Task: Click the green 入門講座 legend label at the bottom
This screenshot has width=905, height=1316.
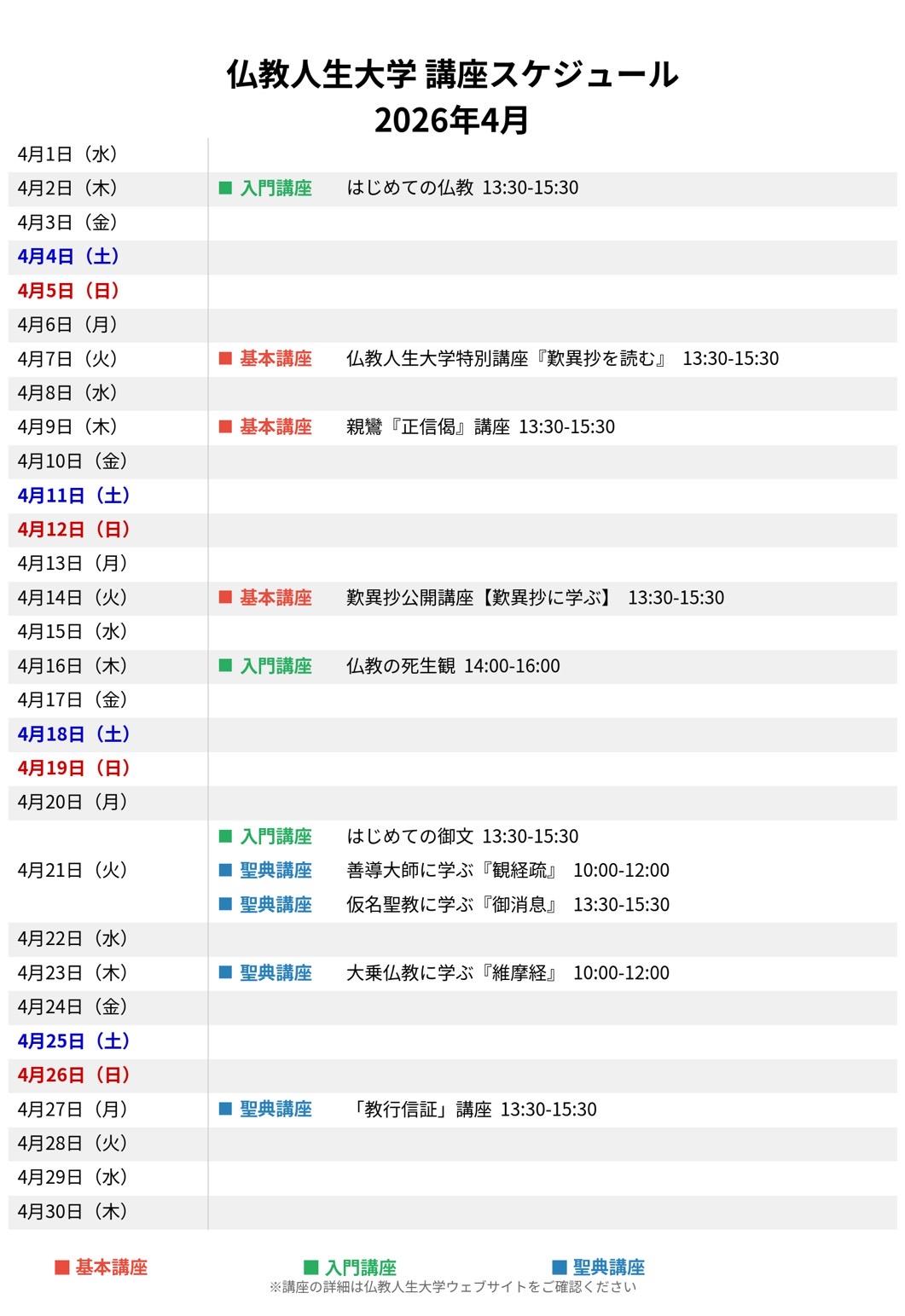Action: [x=360, y=1267]
